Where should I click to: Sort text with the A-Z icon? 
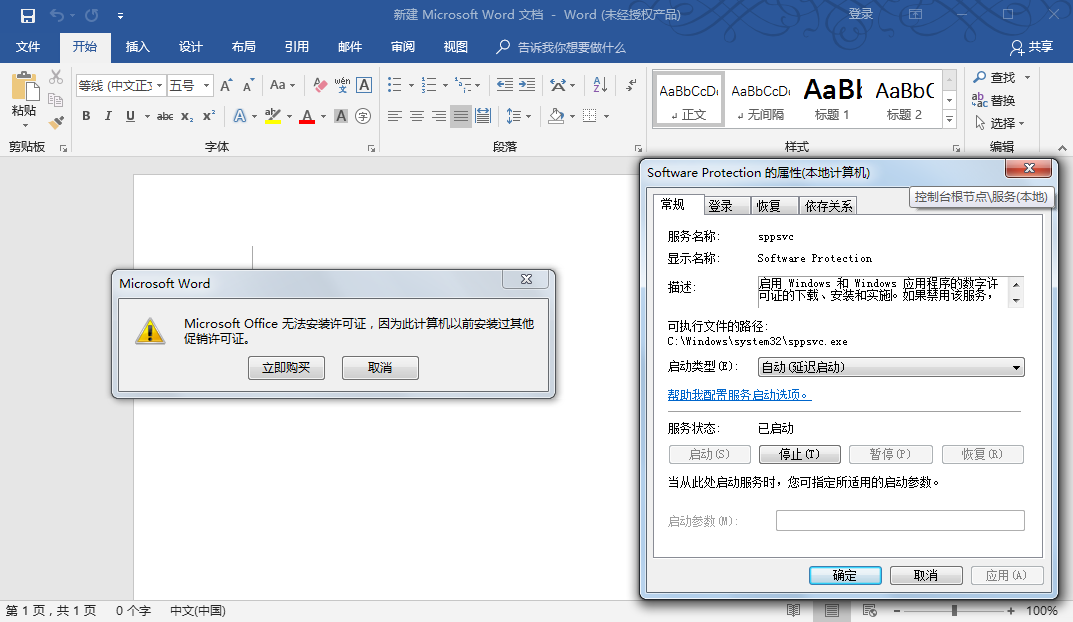click(600, 85)
